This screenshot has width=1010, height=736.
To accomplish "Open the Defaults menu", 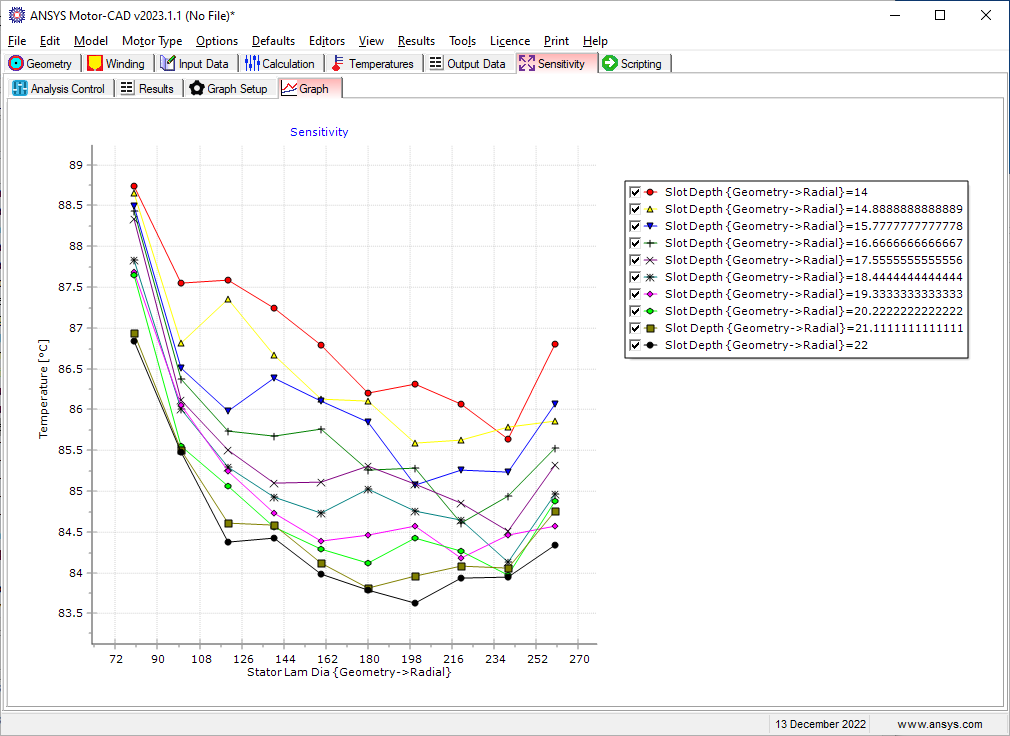I will click(x=273, y=41).
